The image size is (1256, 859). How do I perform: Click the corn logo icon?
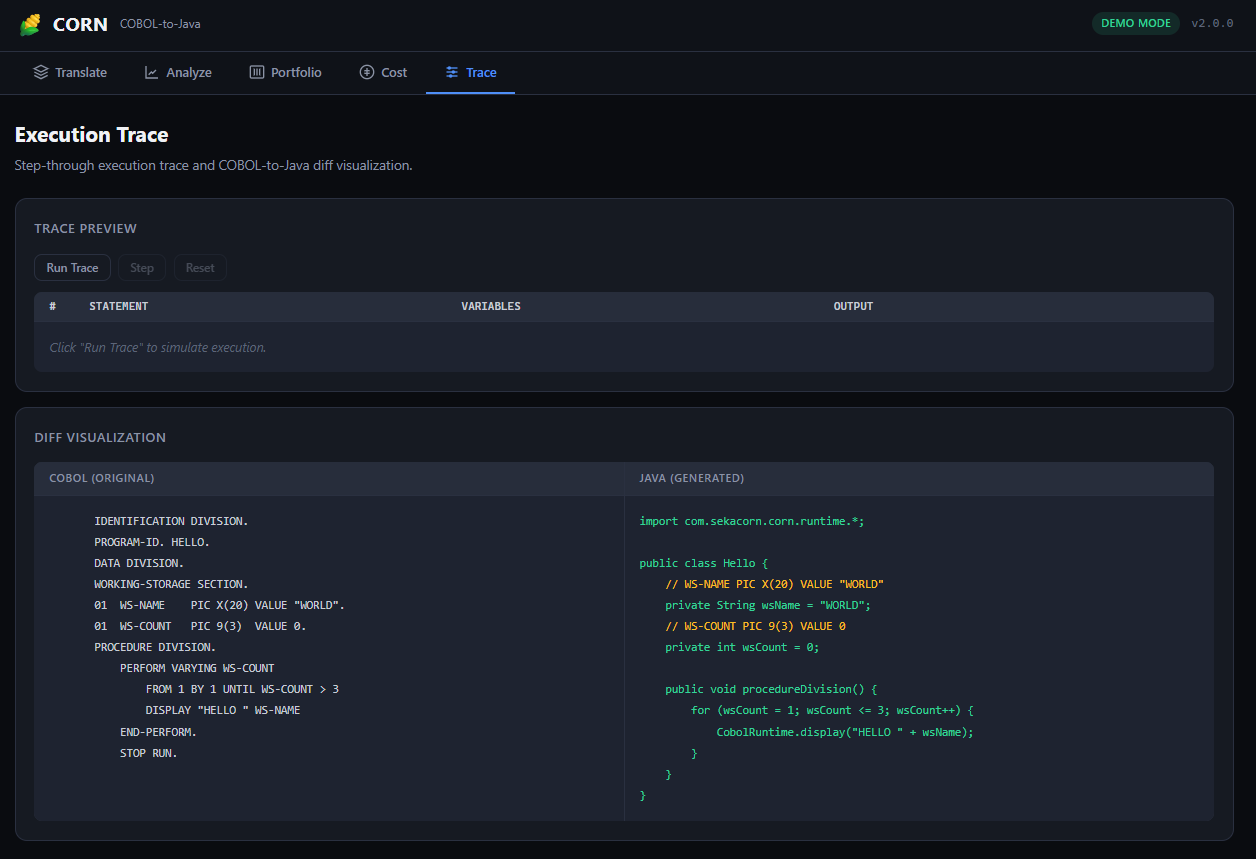click(31, 25)
